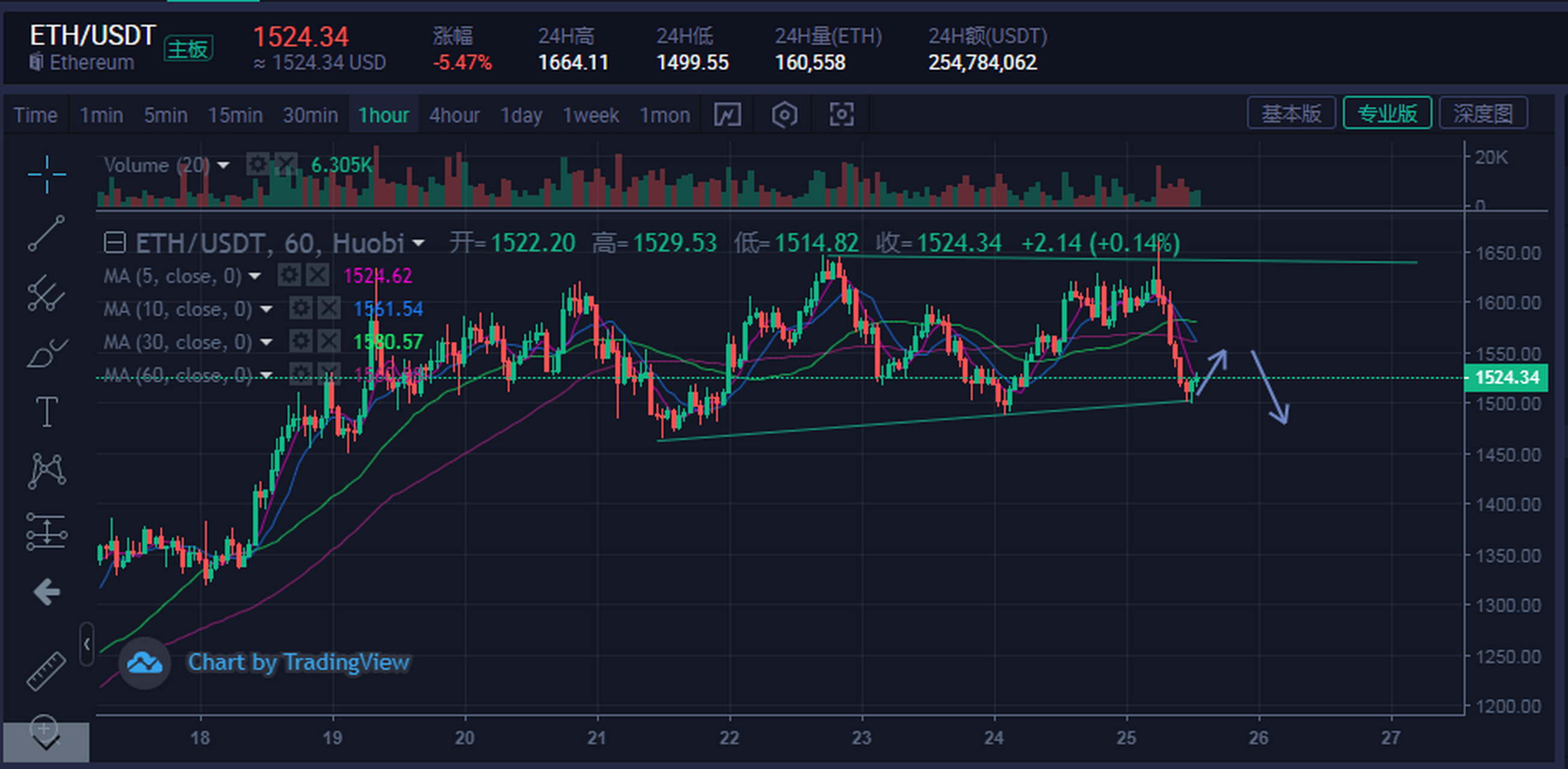Open the Huobi symbol dropdown arrow
This screenshot has height=769, width=1568.
[418, 243]
